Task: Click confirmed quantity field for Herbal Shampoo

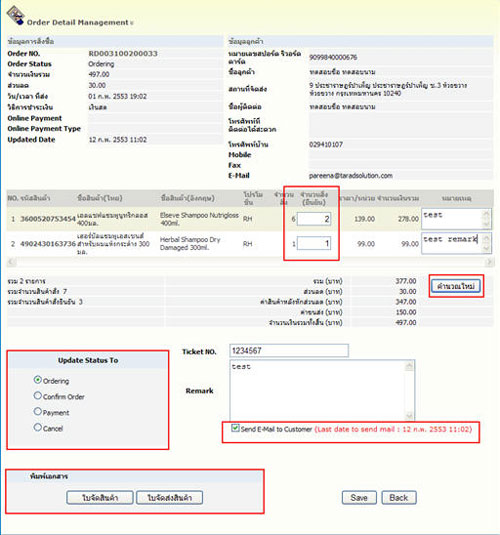Action: pyautogui.click(x=314, y=244)
